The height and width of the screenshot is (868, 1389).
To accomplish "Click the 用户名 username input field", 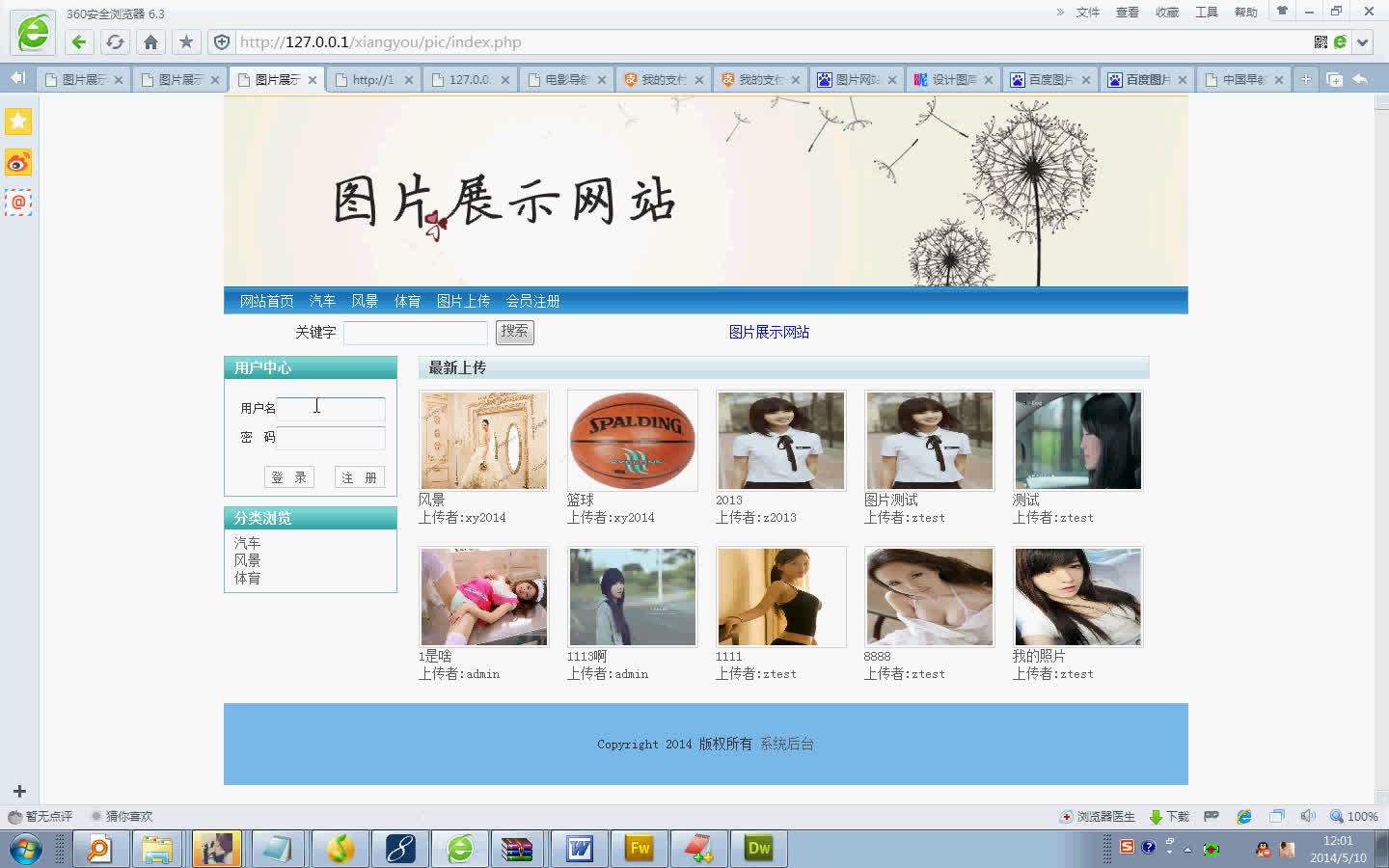I will coord(330,408).
